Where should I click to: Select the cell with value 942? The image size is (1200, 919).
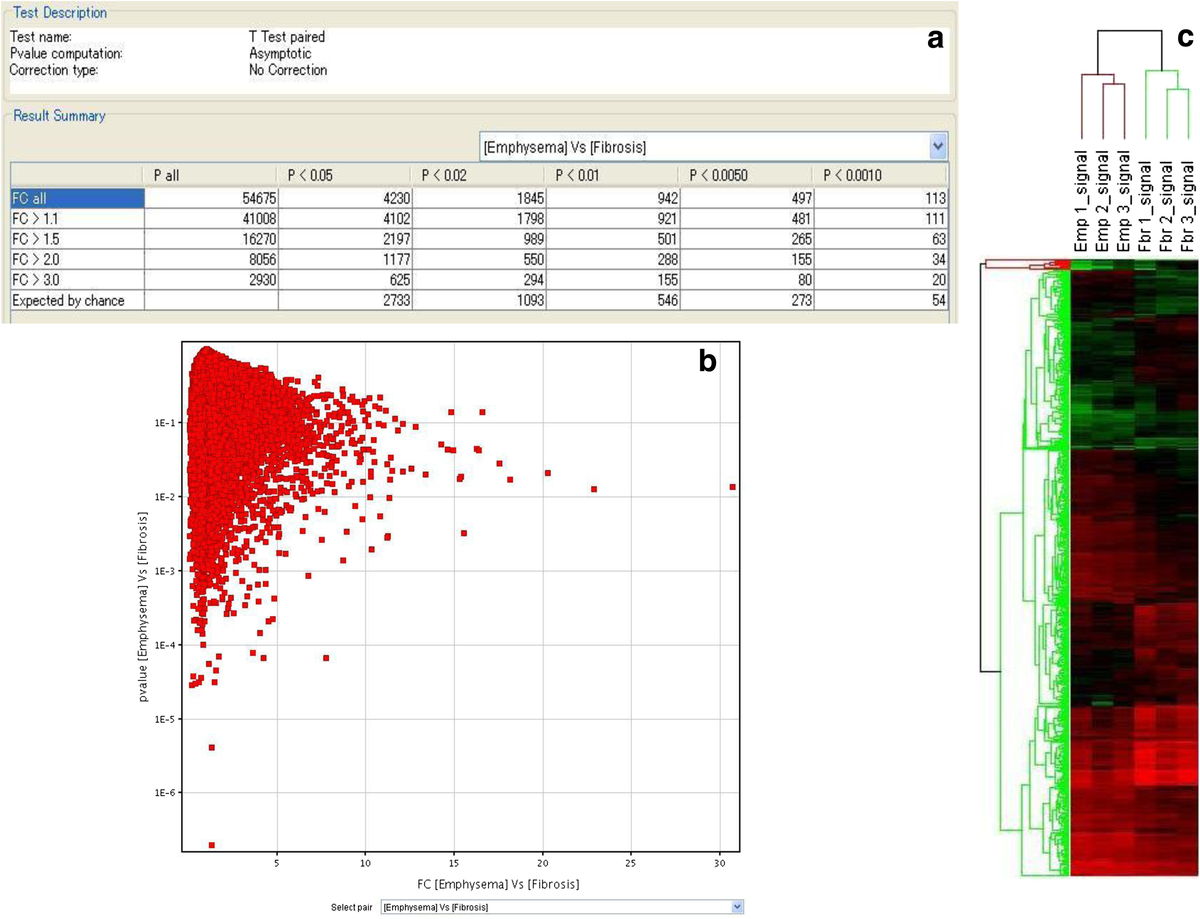click(x=613, y=197)
